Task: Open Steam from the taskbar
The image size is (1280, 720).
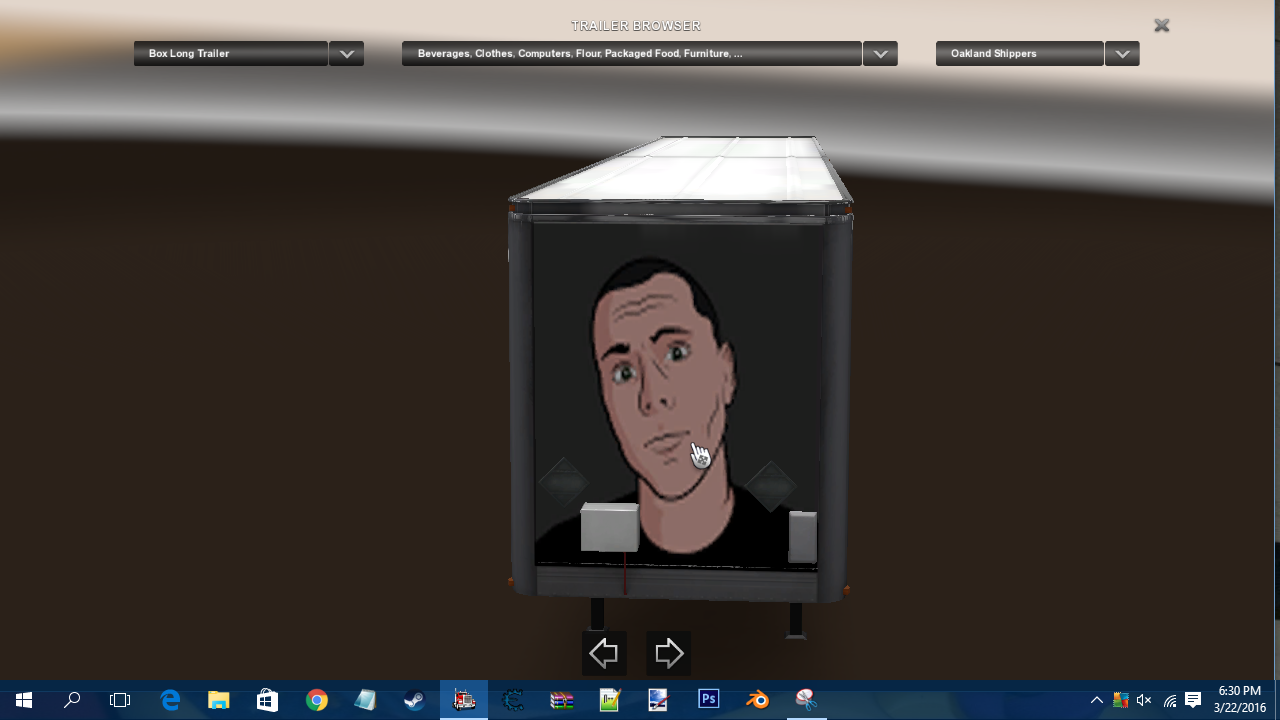Action: 414,700
